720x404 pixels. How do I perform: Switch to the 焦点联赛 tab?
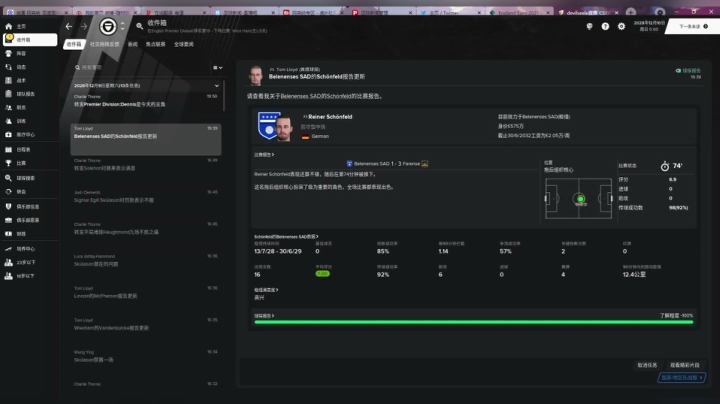(155, 44)
